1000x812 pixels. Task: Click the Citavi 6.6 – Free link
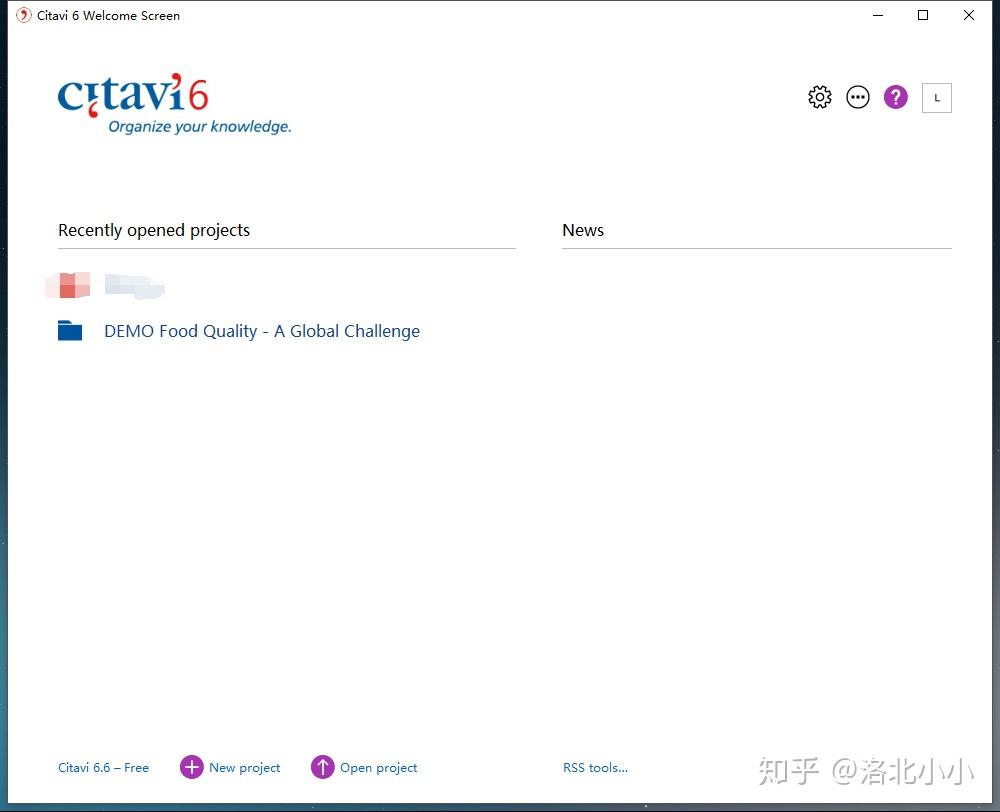tap(103, 767)
